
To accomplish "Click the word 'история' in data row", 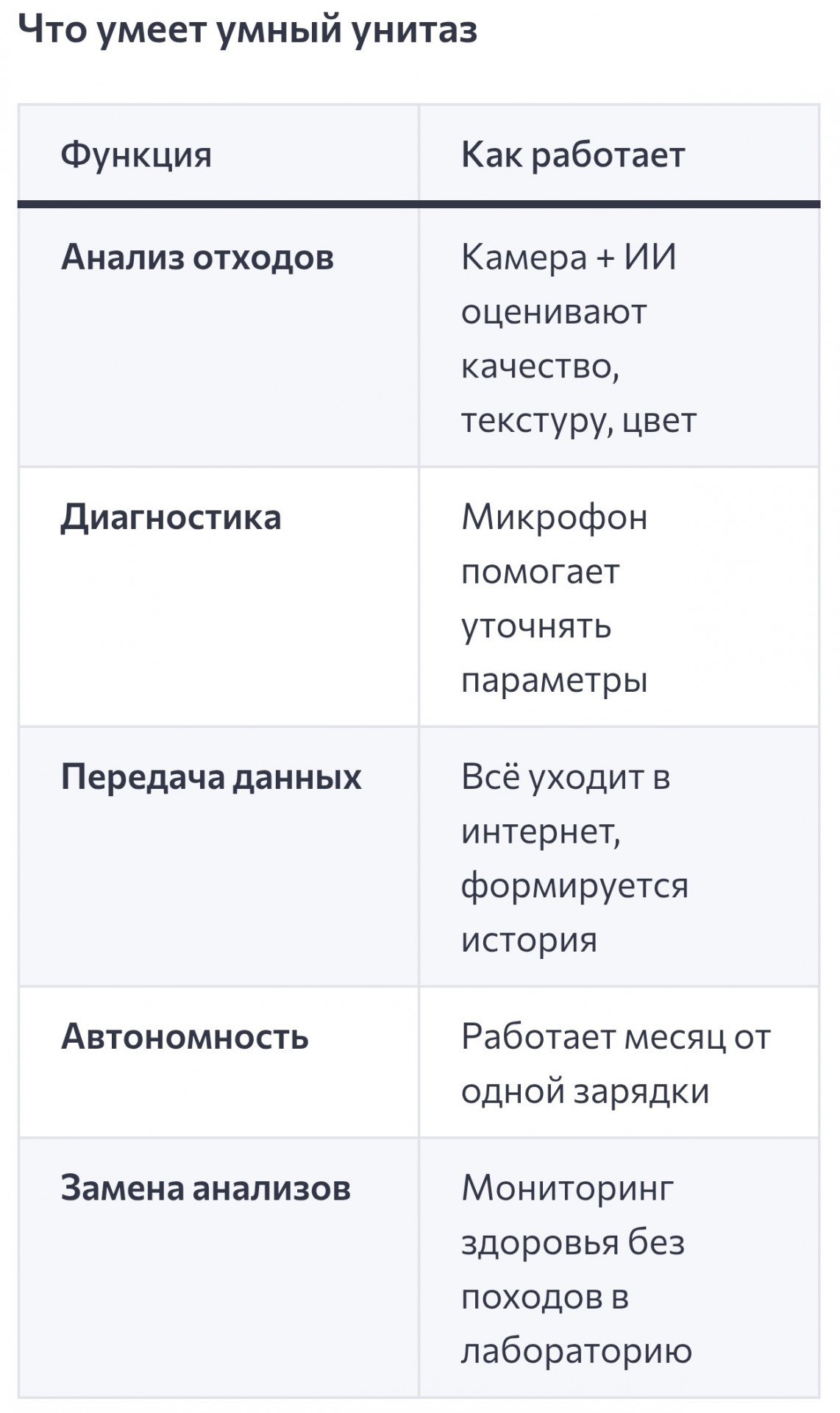I will (x=529, y=940).
